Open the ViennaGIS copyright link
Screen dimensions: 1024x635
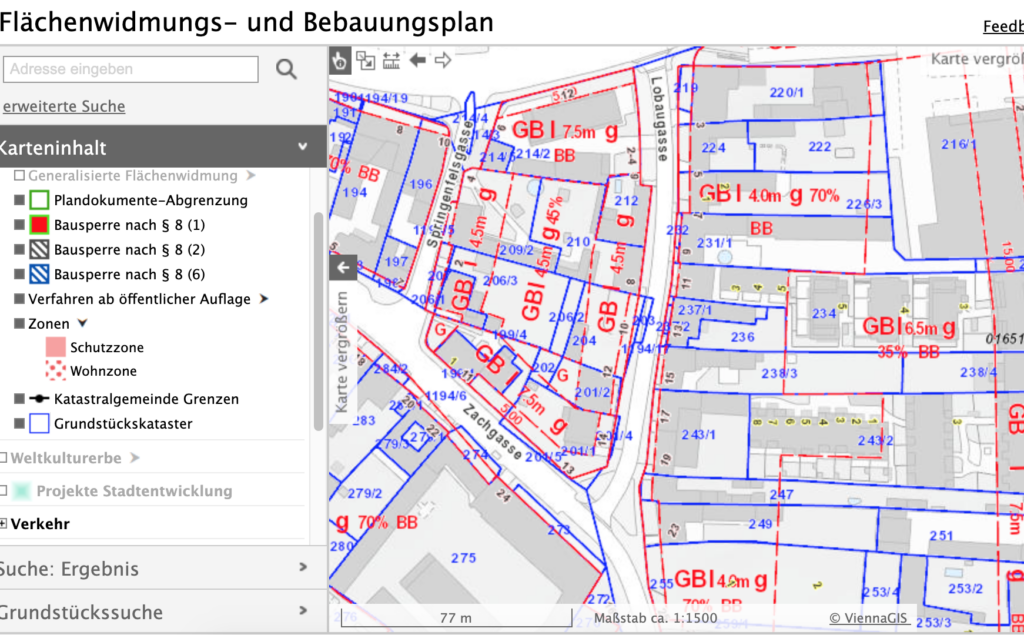tap(868, 618)
